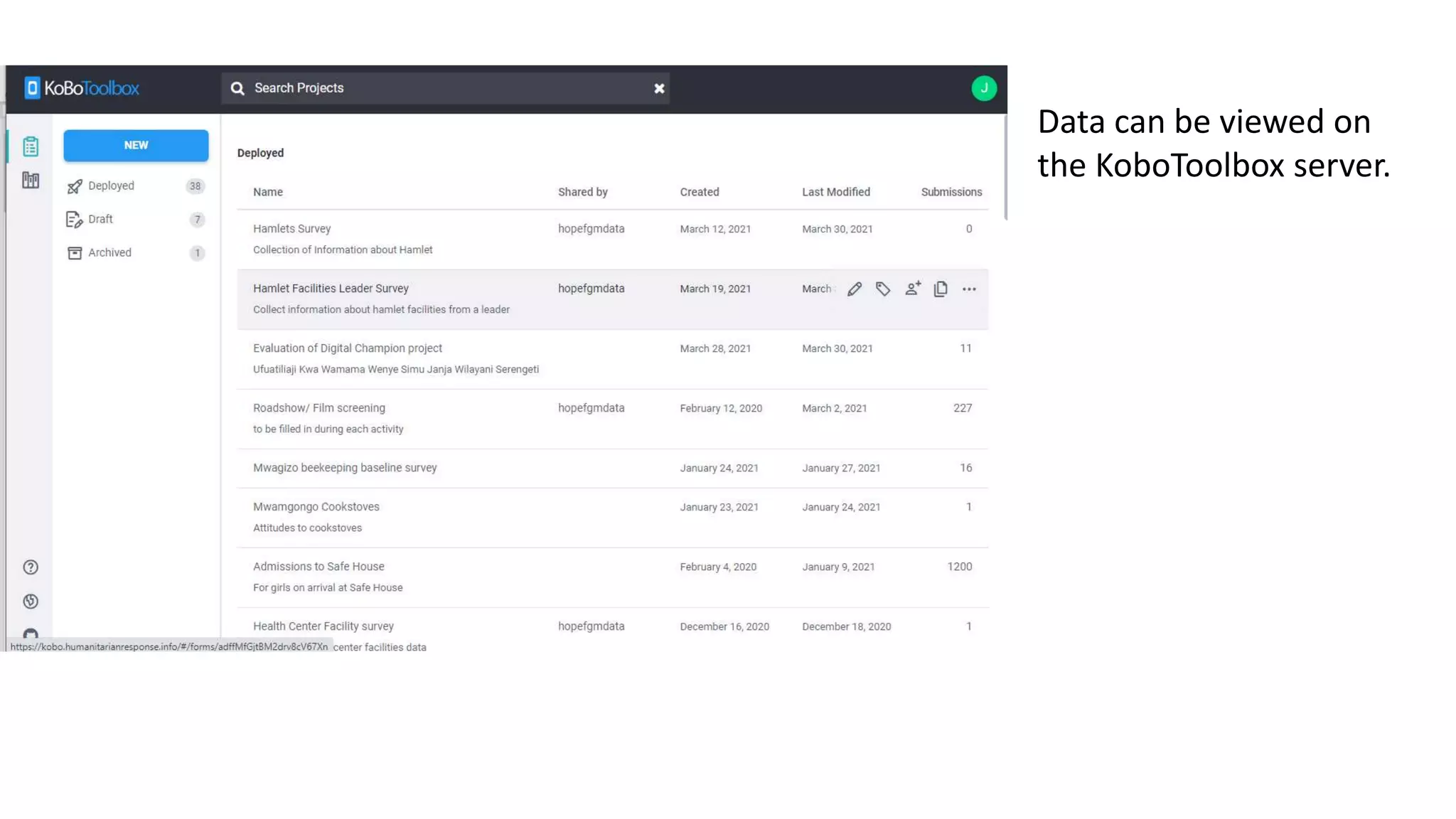This screenshot has width=1456, height=819.
Task: Click the GitHub icon at sidebar bottom
Action: pos(31,633)
